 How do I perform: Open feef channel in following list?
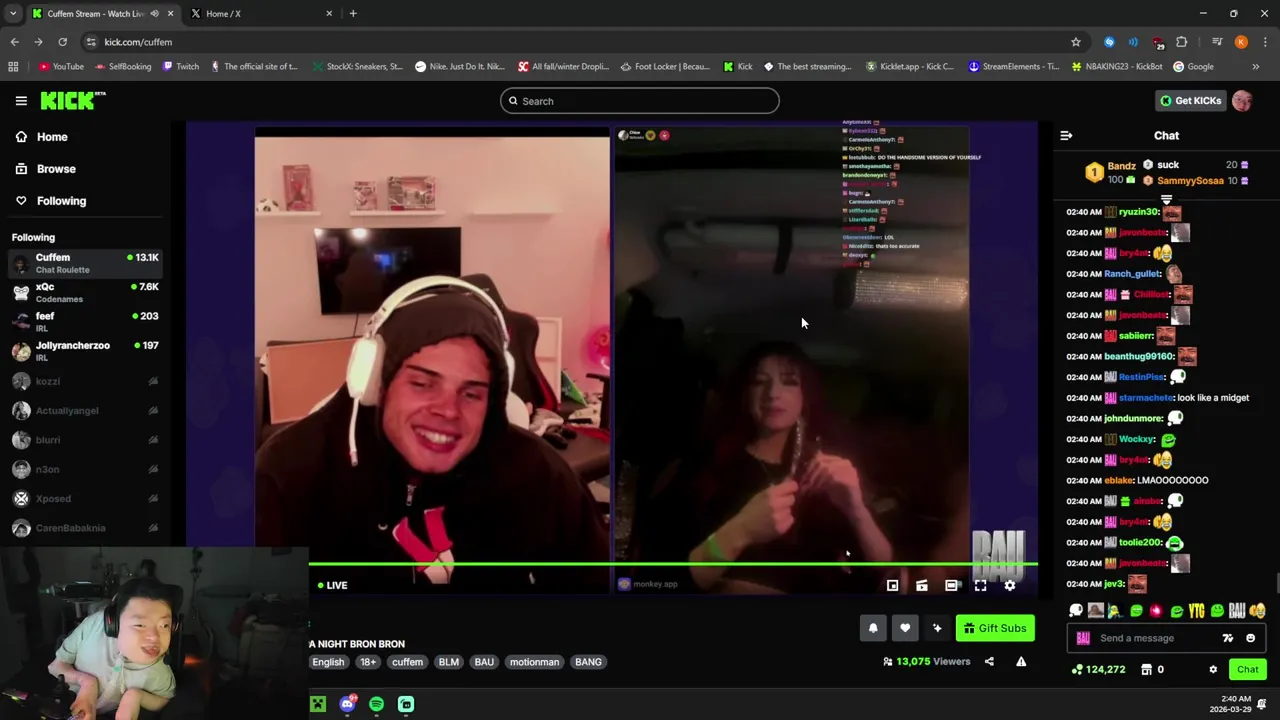[x=85, y=321]
